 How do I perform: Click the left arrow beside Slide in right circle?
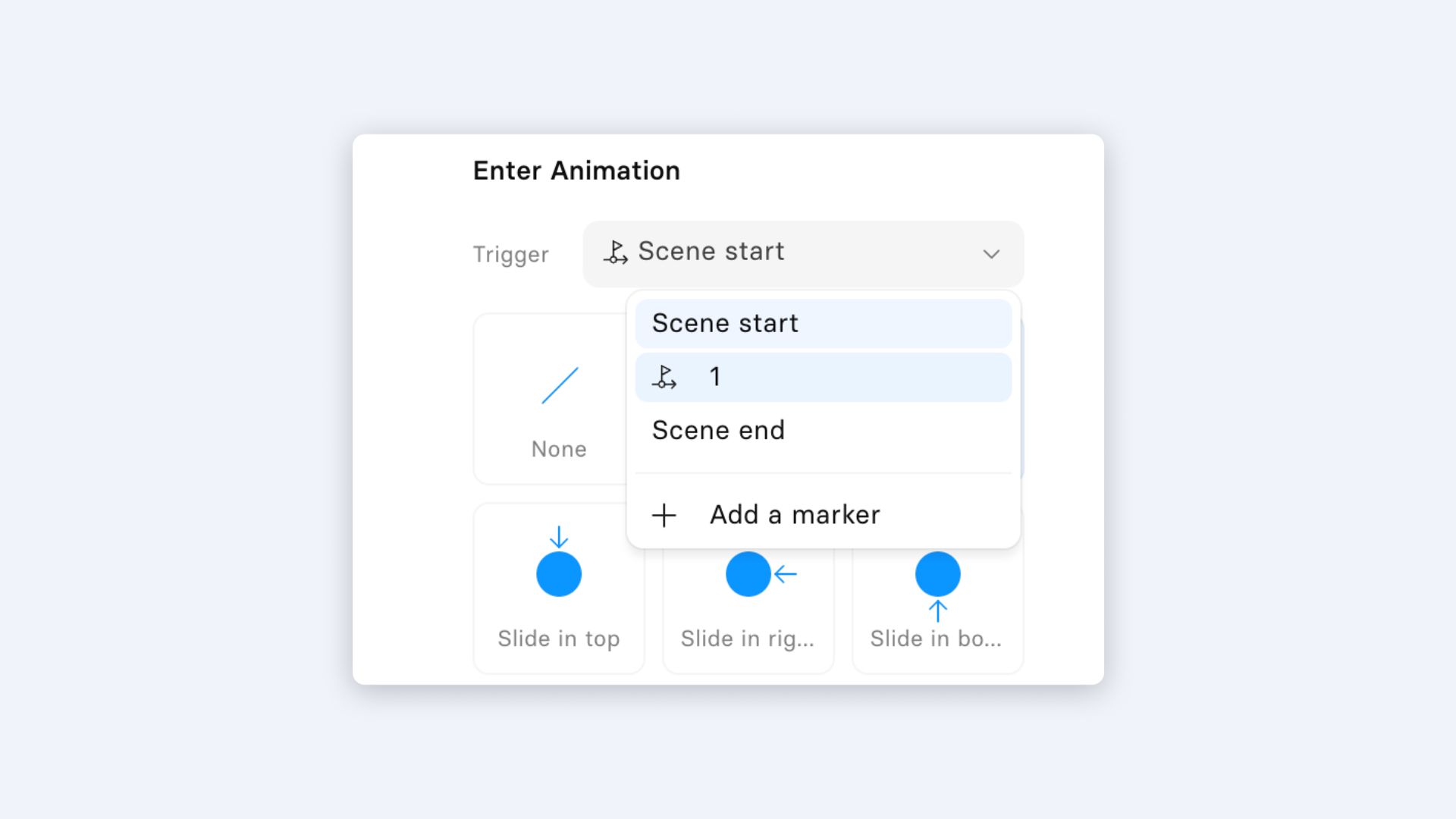click(786, 574)
